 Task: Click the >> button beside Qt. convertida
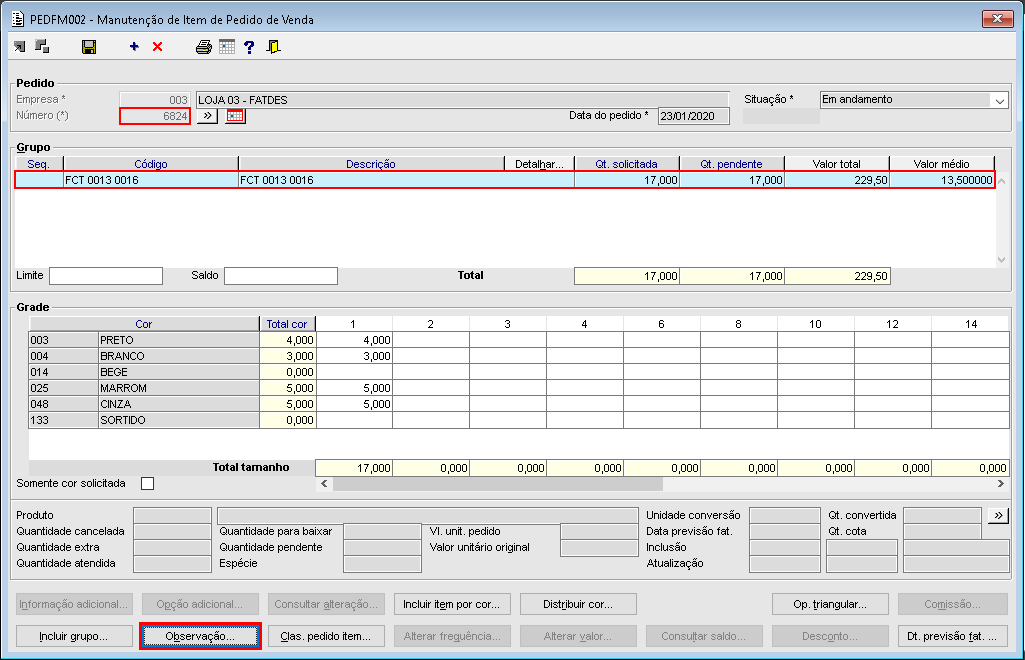(998, 515)
